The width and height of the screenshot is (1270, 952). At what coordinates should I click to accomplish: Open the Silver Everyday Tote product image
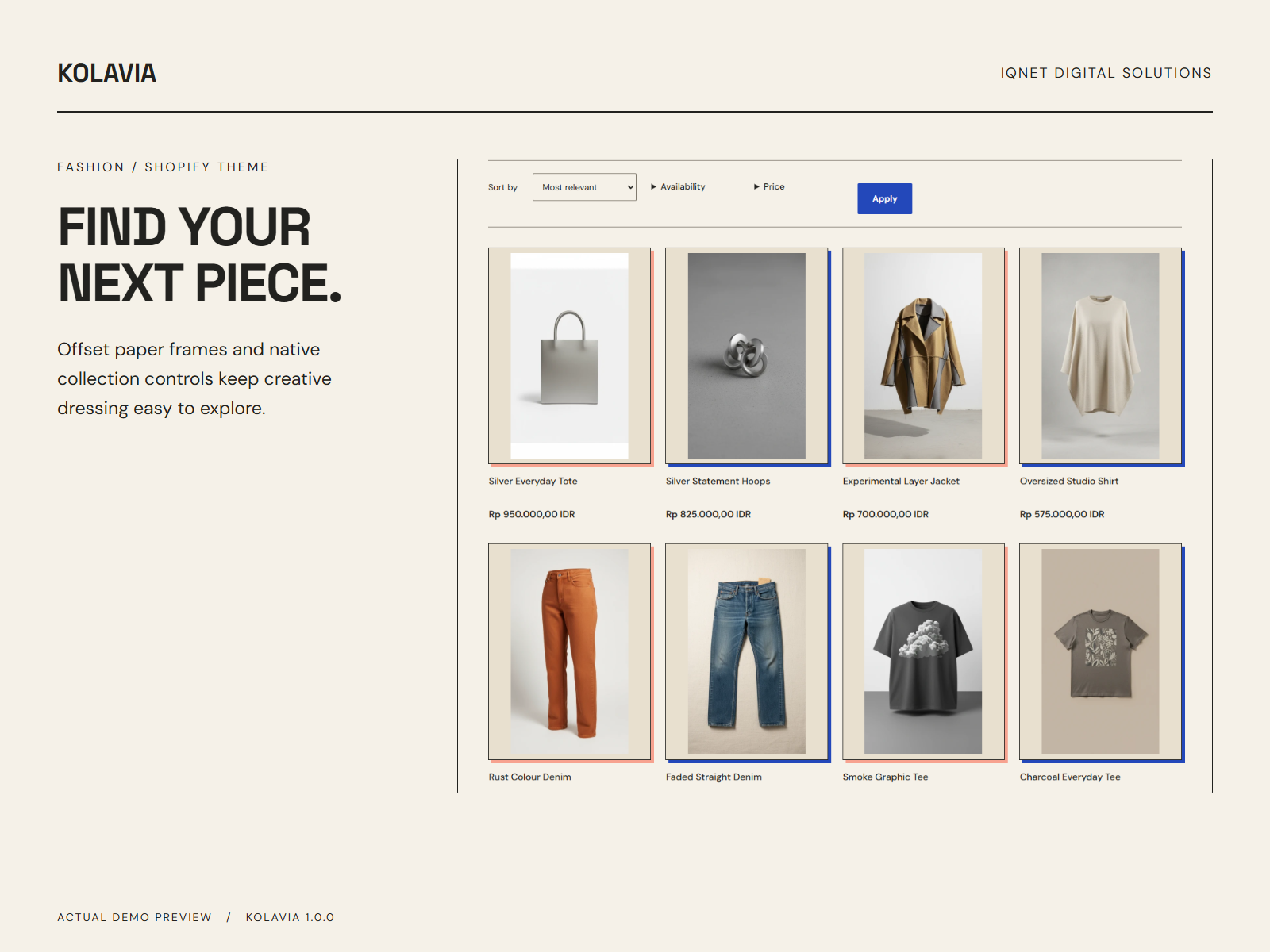point(569,355)
